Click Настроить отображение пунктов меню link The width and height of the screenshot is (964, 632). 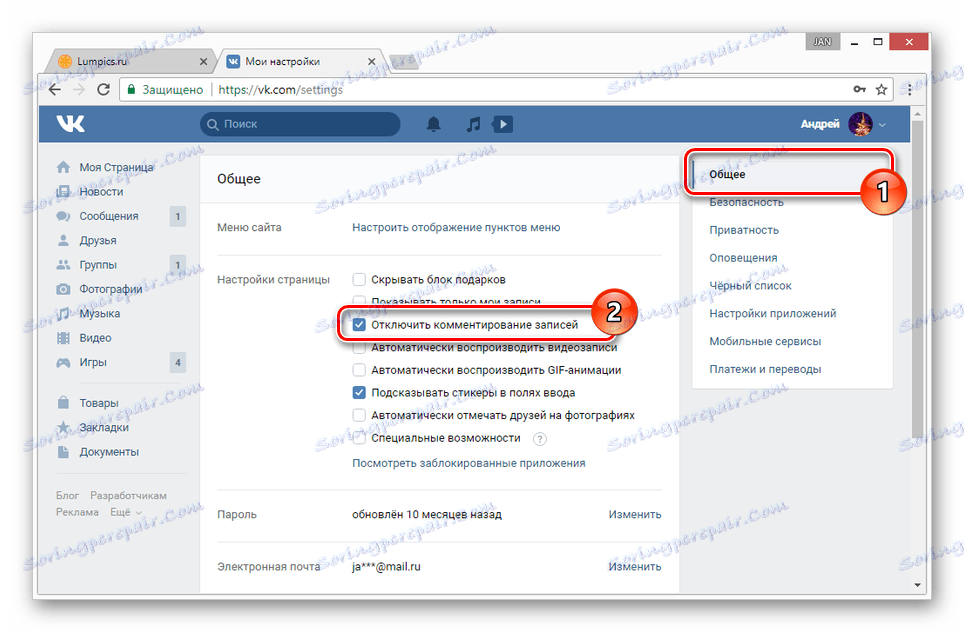click(x=456, y=227)
